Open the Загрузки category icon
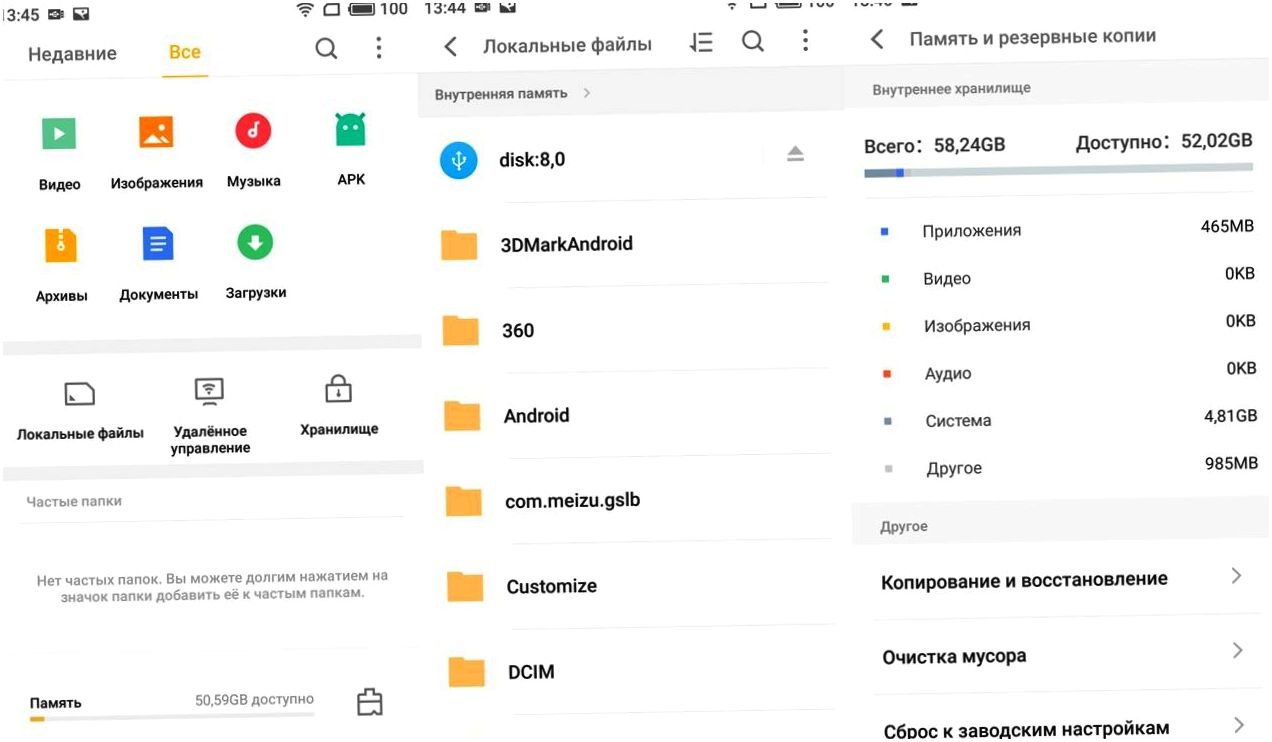The width and height of the screenshot is (1272, 742). 255,242
